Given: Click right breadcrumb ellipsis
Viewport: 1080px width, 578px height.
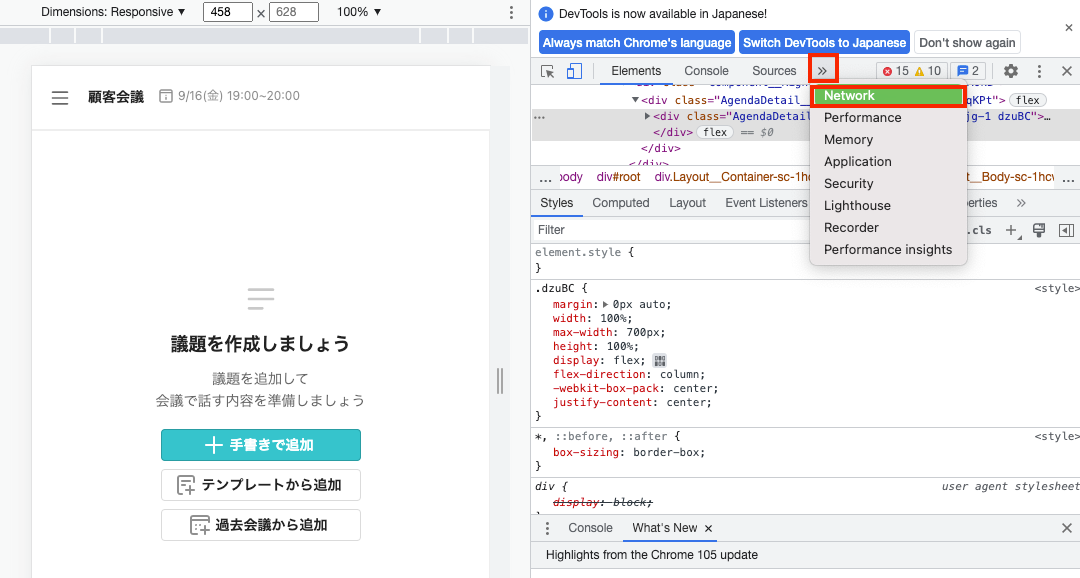Looking at the screenshot, I should 1068,178.
